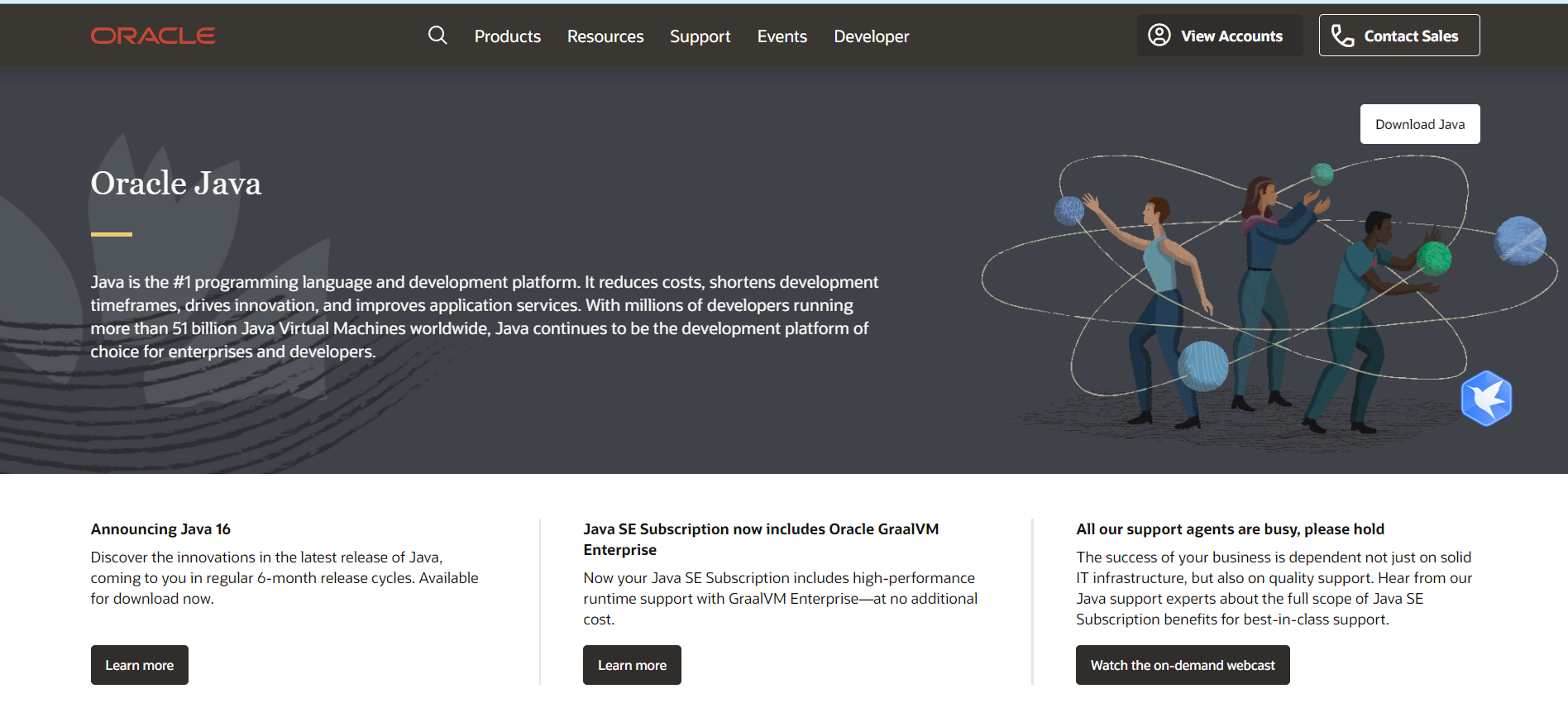Click Learn more under Announcing Java 16

click(x=140, y=665)
